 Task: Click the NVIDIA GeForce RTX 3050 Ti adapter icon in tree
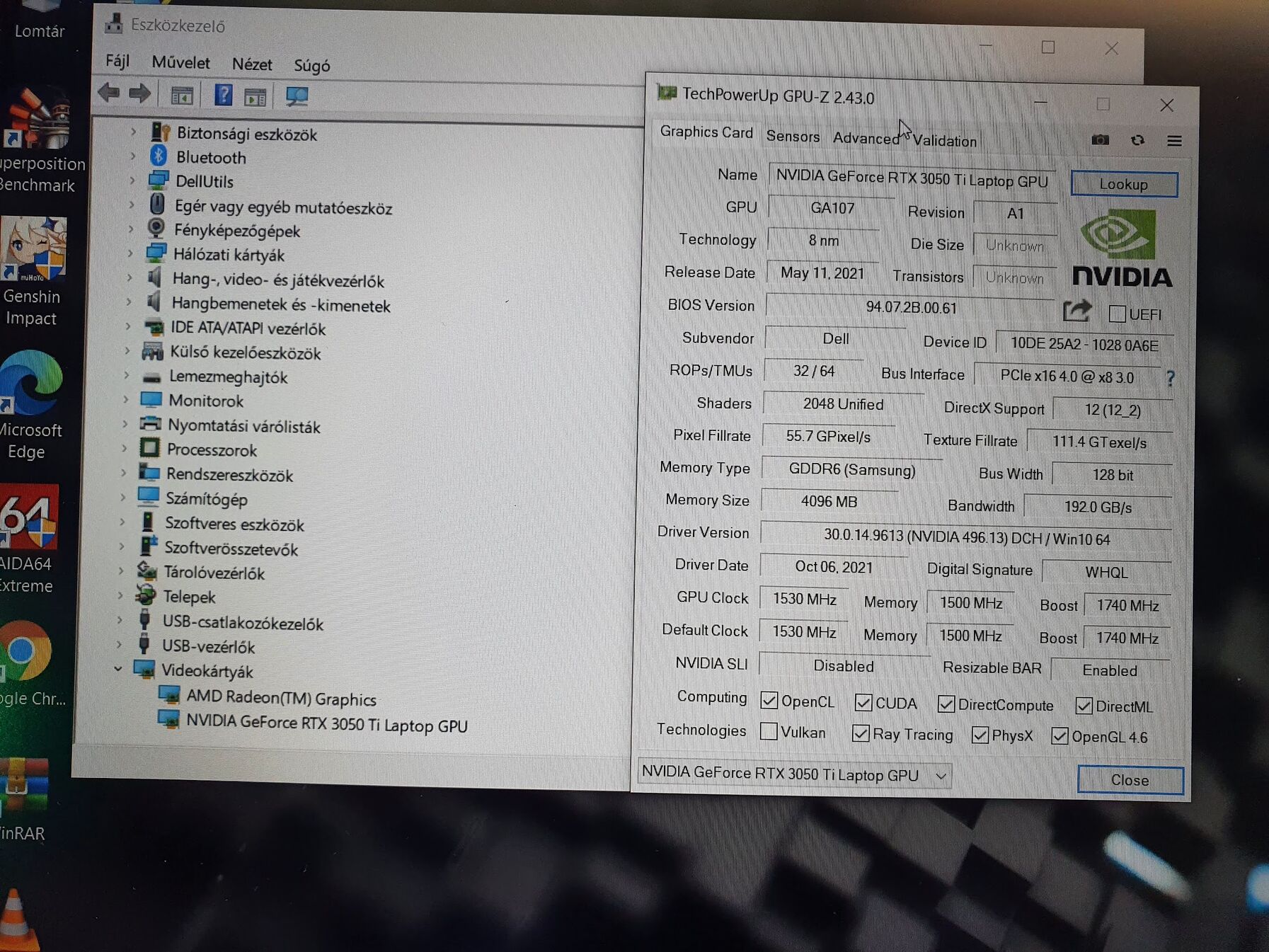[168, 721]
